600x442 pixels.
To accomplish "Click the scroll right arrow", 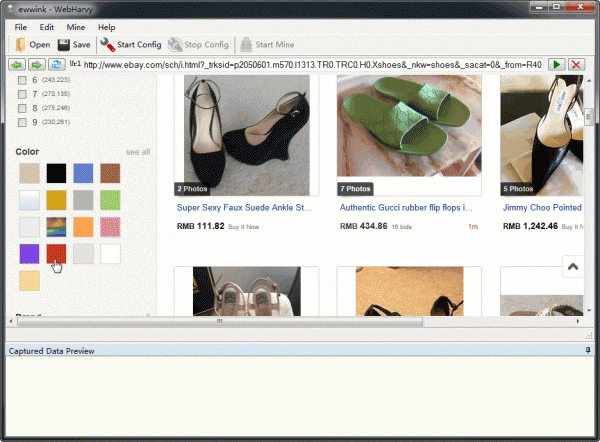I will [x=577, y=321].
